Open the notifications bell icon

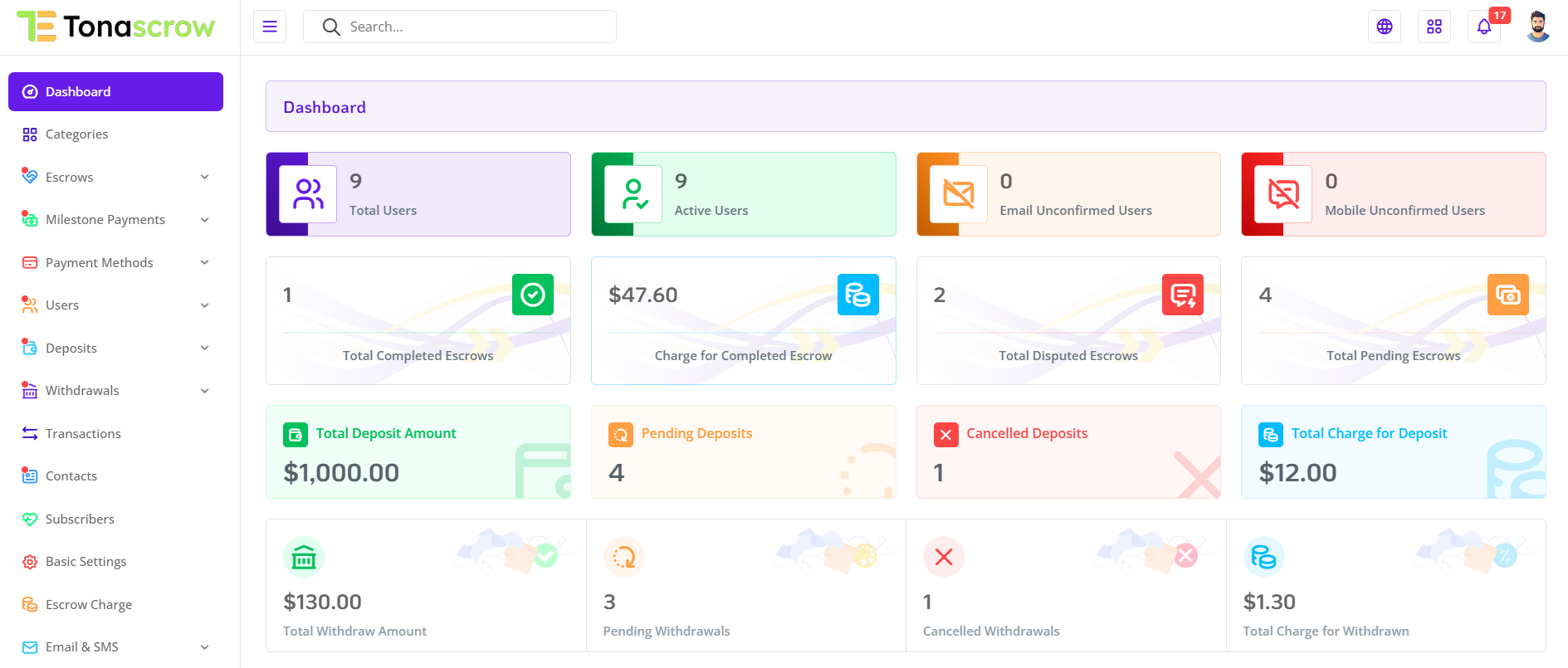pos(1484,27)
